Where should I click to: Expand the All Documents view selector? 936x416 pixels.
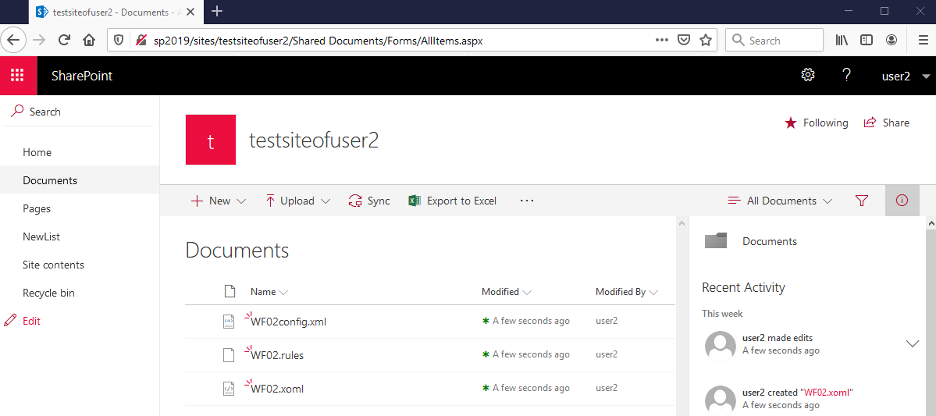tap(780, 201)
